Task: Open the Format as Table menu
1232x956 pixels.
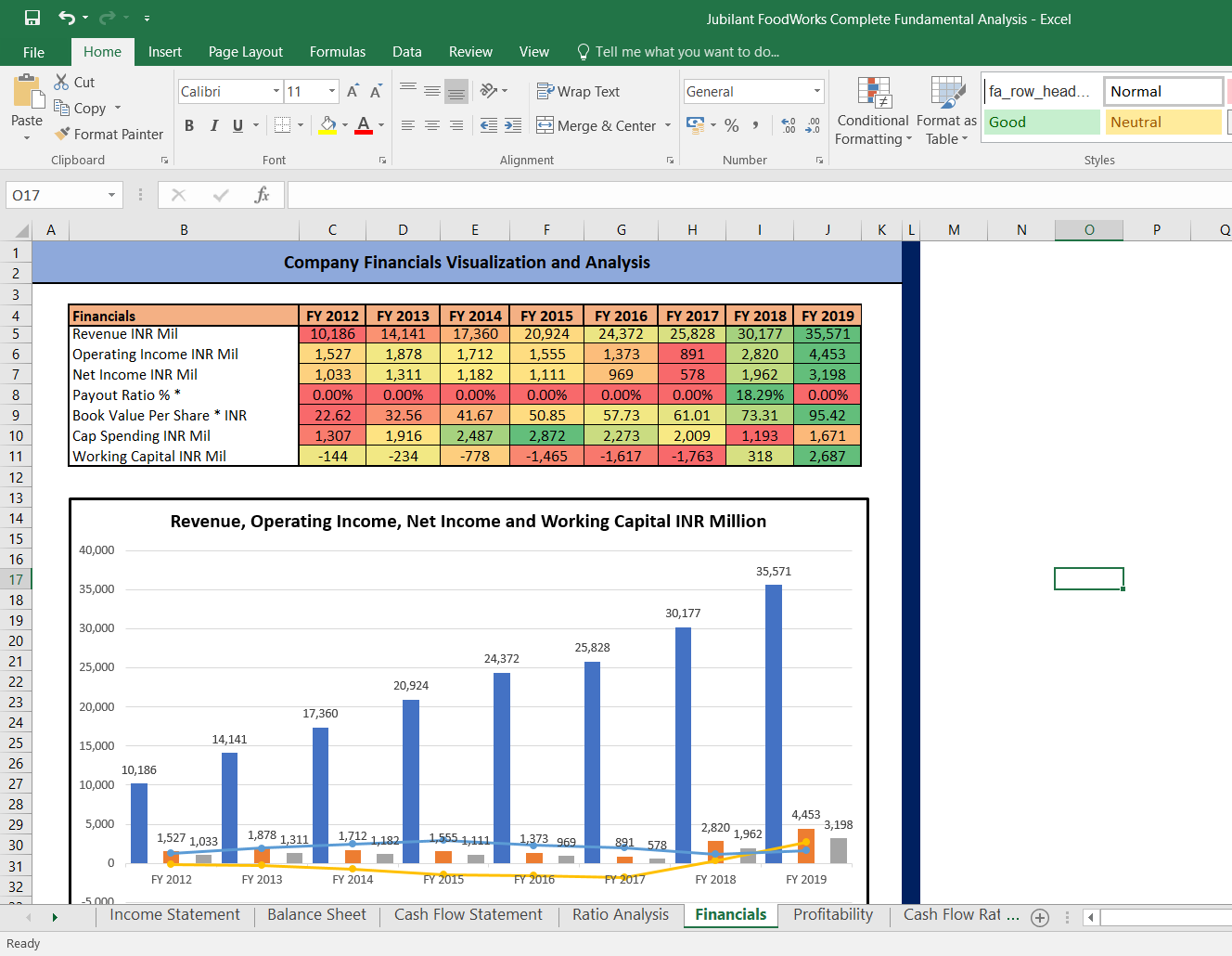Action: (x=946, y=111)
